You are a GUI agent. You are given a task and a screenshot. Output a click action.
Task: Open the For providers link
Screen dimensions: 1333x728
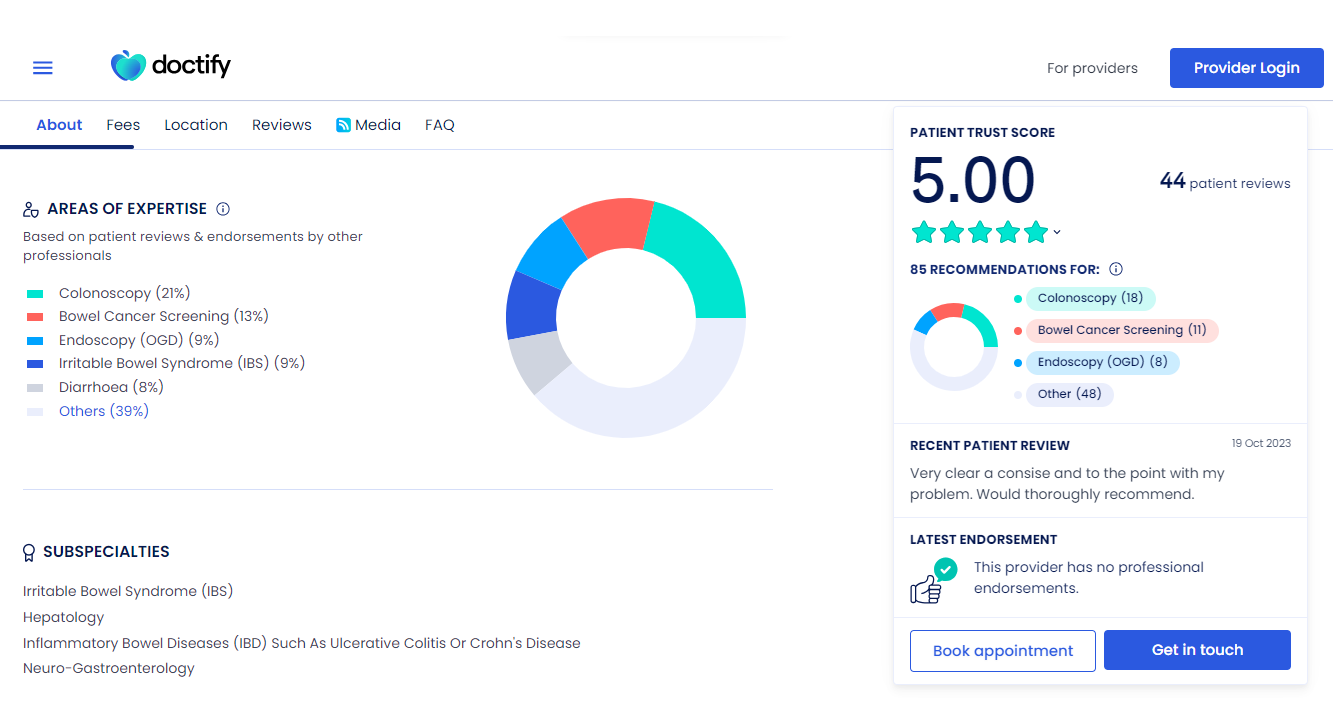(1092, 67)
